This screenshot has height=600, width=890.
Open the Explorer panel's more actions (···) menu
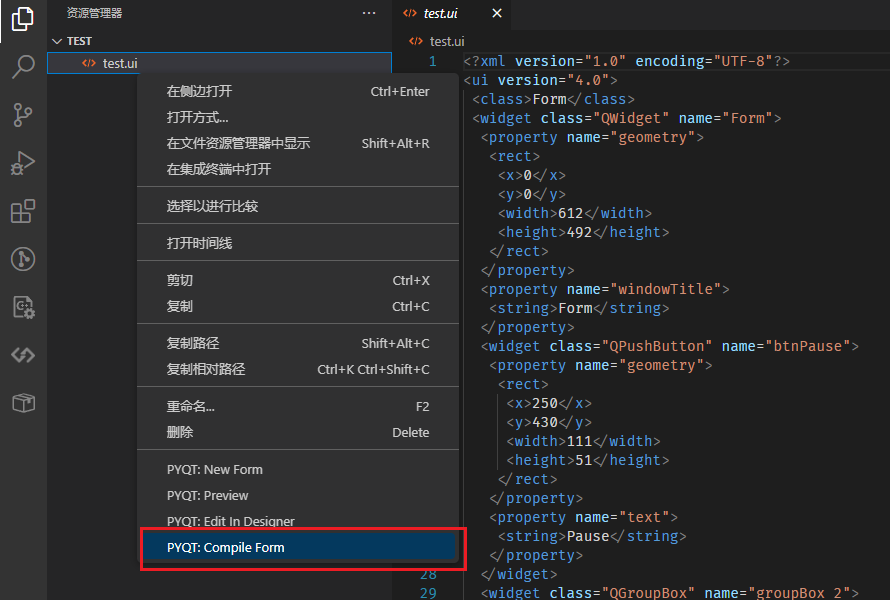(369, 14)
